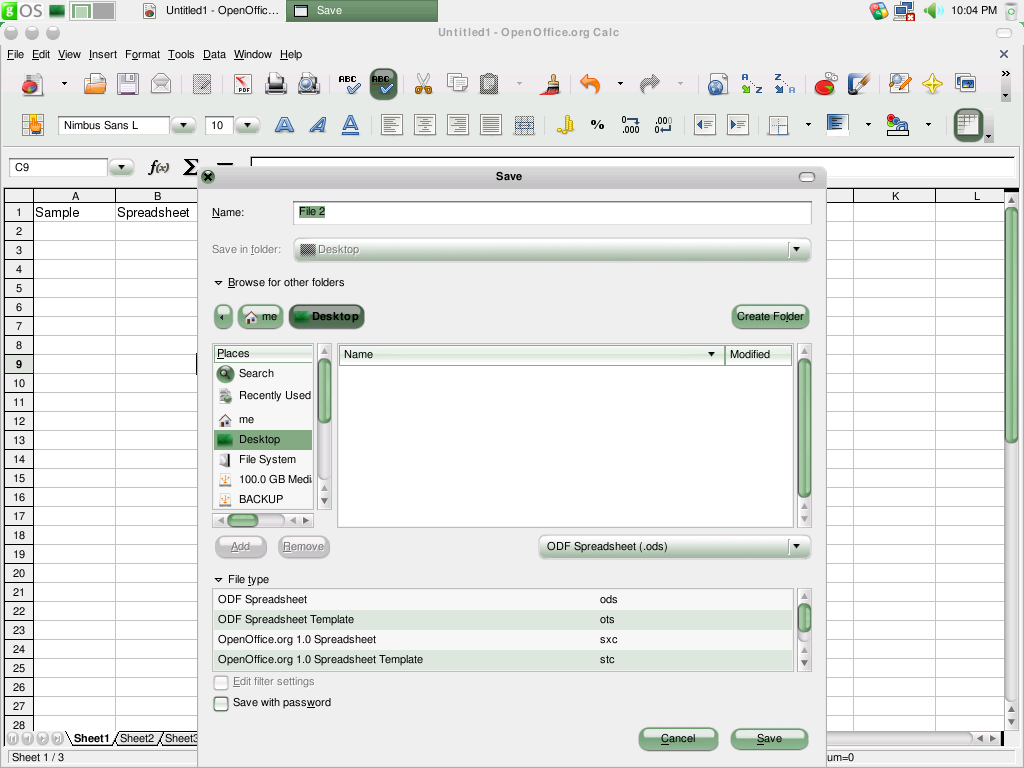Image resolution: width=1024 pixels, height=768 pixels.
Task: Open the ODF Spreadsheet (.ods) filter dropdown
Action: tap(675, 547)
